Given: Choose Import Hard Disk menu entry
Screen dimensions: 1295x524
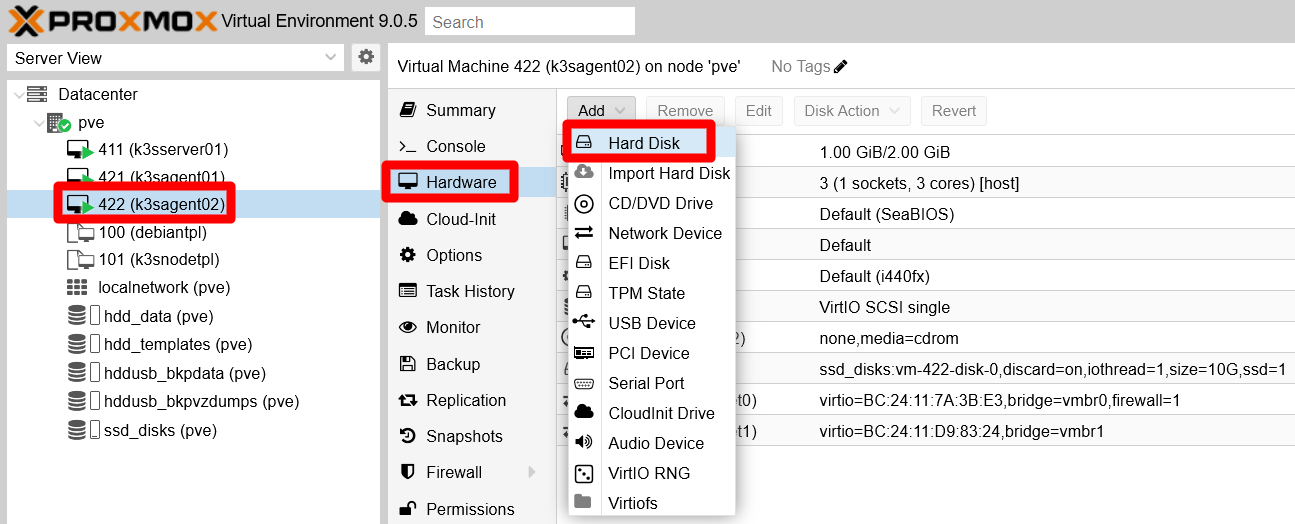Looking at the screenshot, I should point(652,173).
